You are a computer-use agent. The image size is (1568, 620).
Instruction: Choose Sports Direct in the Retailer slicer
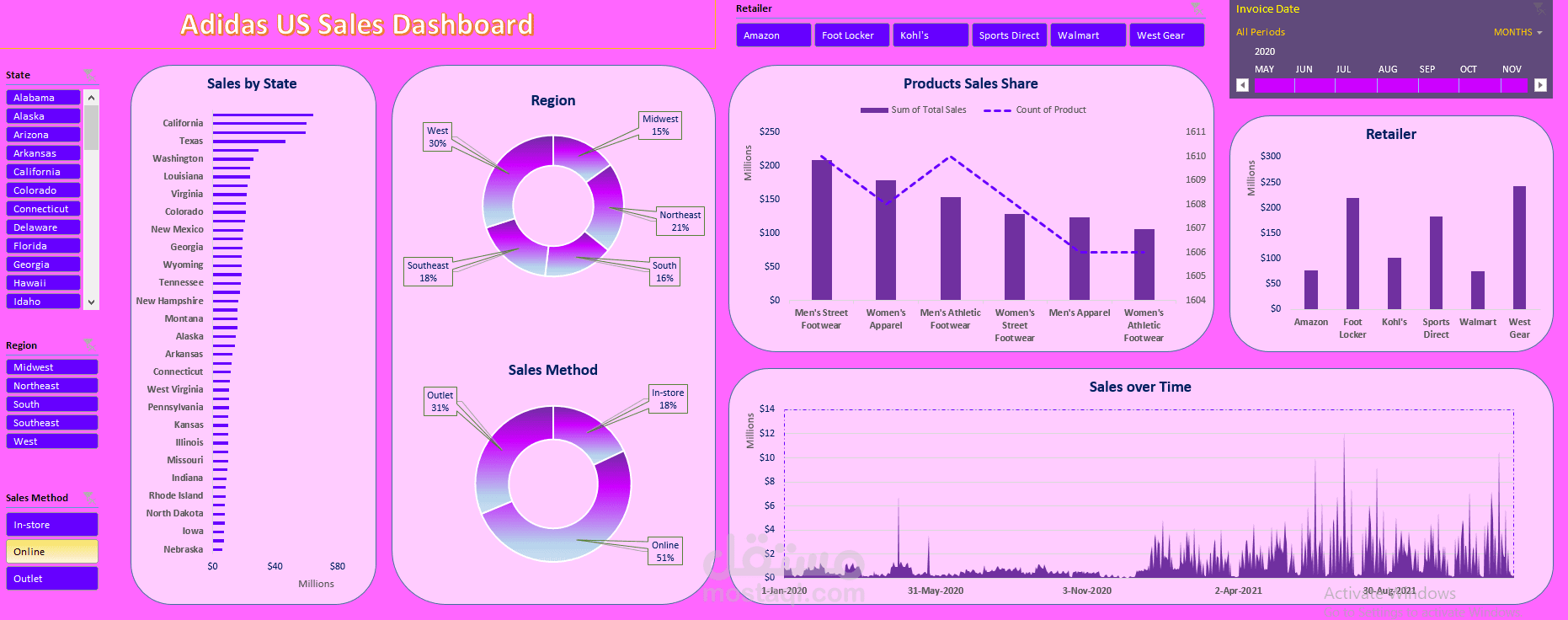click(x=1010, y=35)
